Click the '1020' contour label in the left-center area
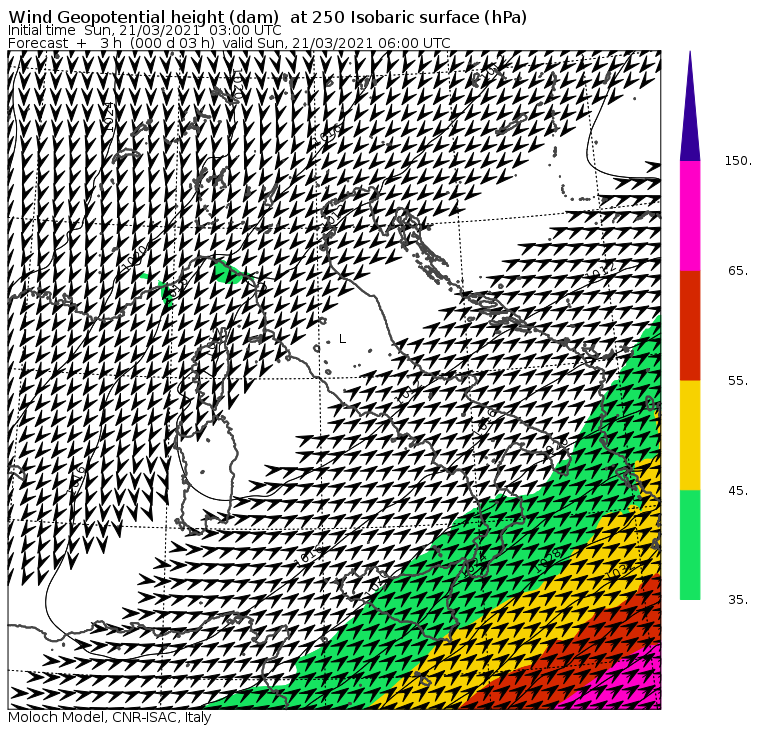760x731 pixels. [134, 257]
